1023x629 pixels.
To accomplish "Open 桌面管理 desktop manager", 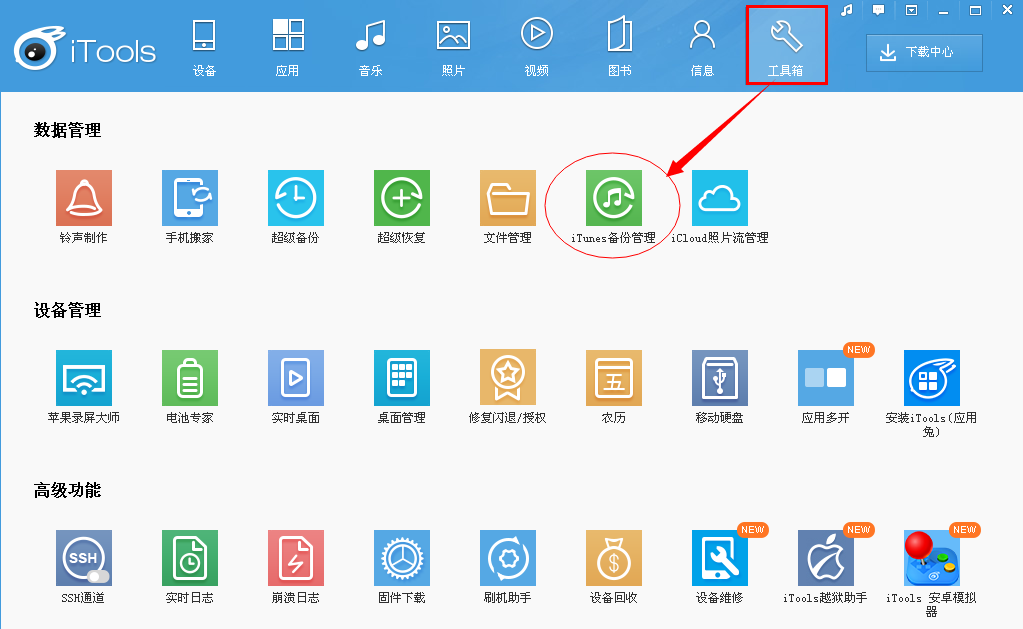I will pyautogui.click(x=402, y=378).
